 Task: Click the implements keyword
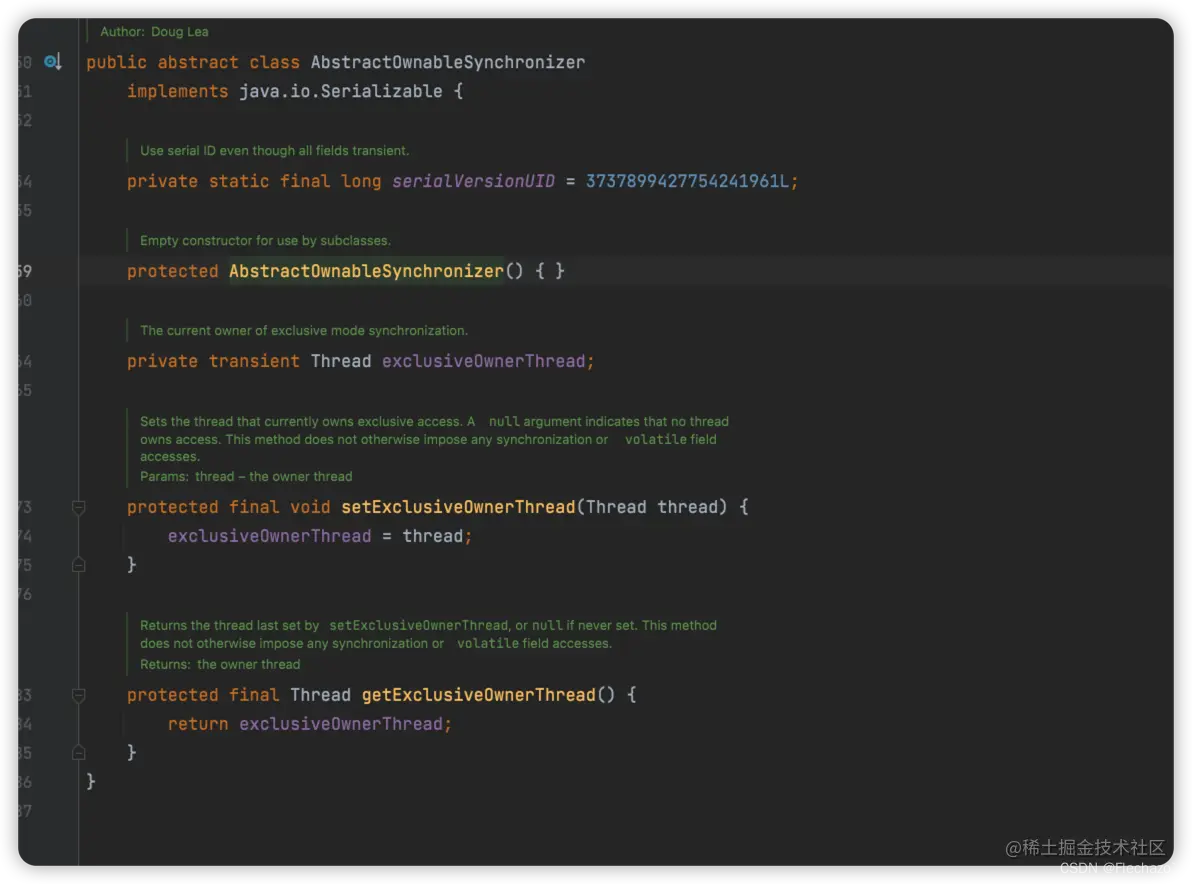[177, 91]
